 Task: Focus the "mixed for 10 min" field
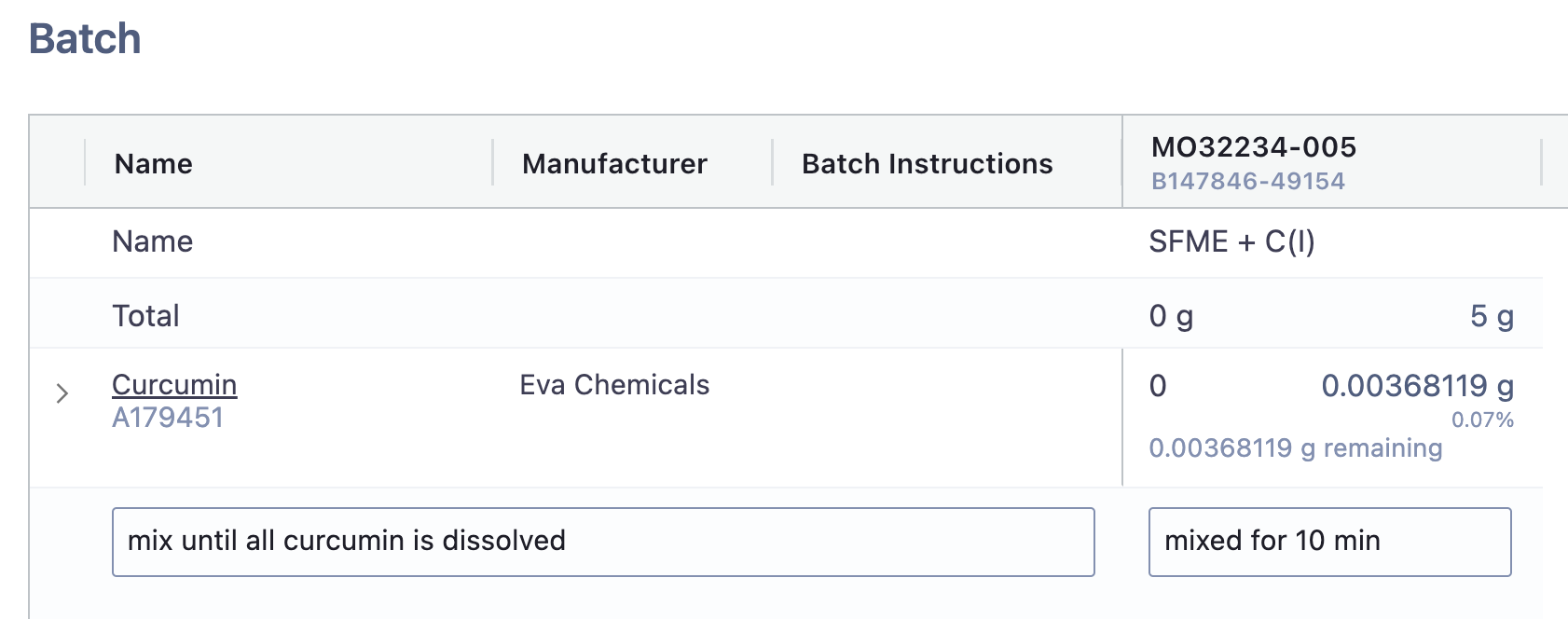1328,542
